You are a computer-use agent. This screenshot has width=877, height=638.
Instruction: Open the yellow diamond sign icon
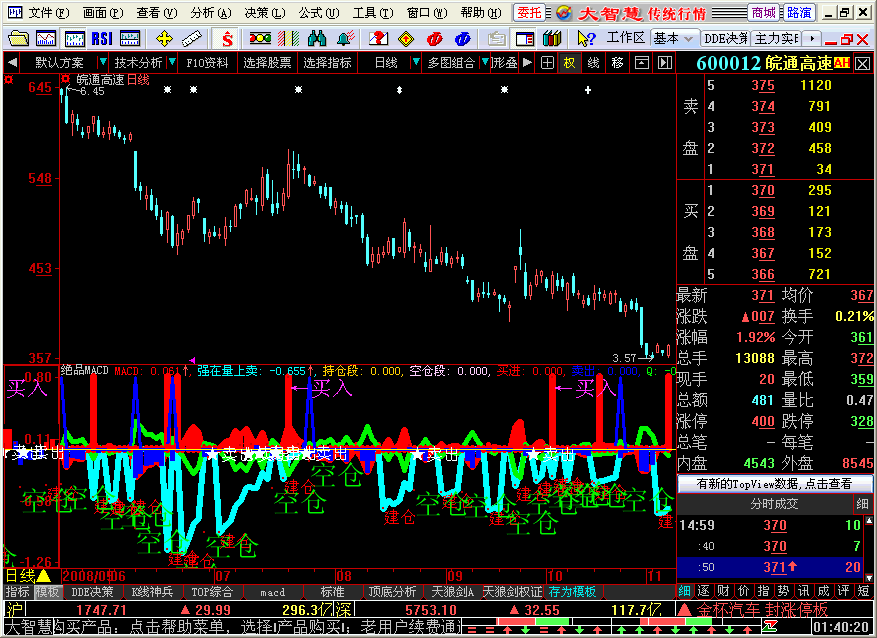pyautogui.click(x=406, y=39)
